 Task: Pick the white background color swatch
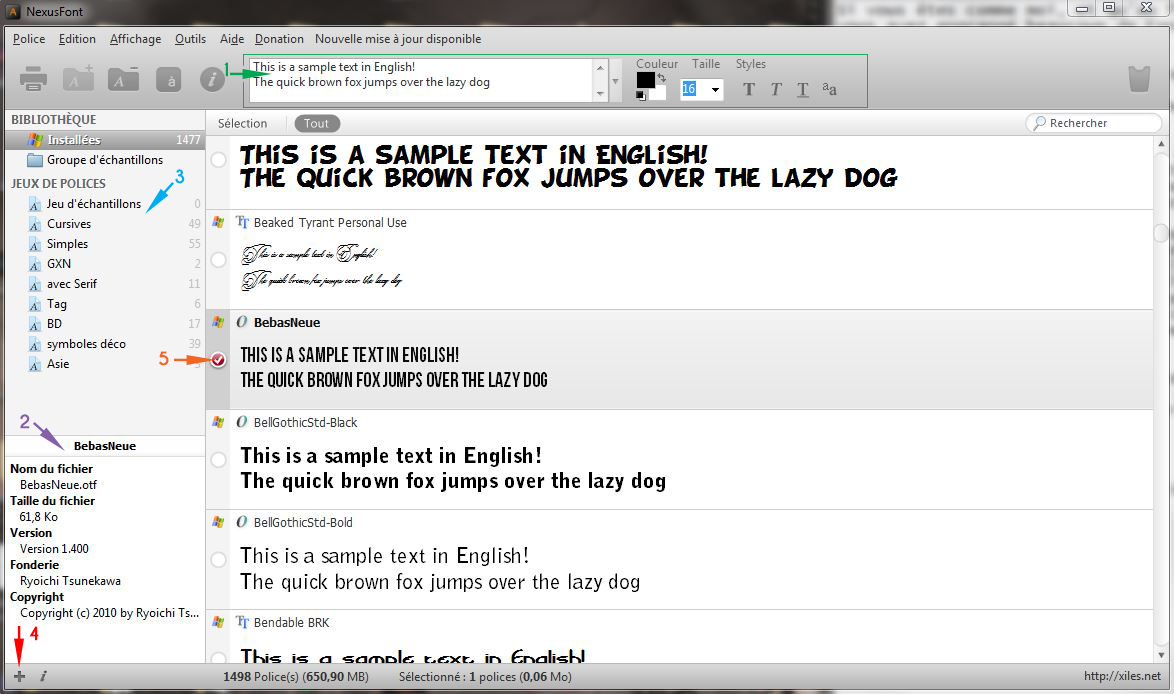(659, 93)
